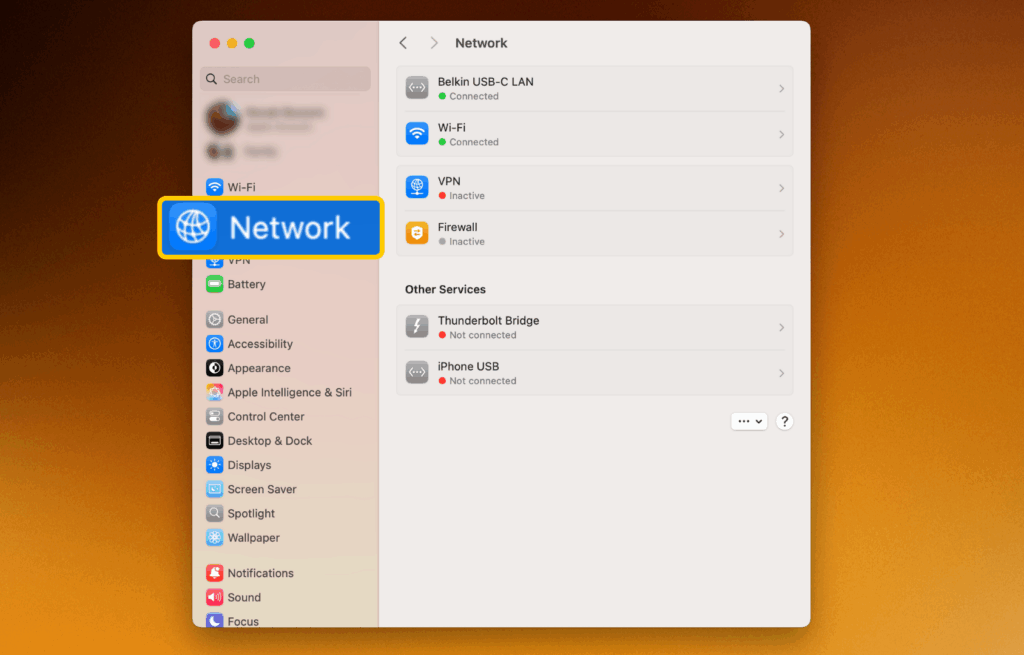The width and height of the screenshot is (1024, 655).
Task: Click the VPN globe icon in main panel
Action: coord(417,188)
